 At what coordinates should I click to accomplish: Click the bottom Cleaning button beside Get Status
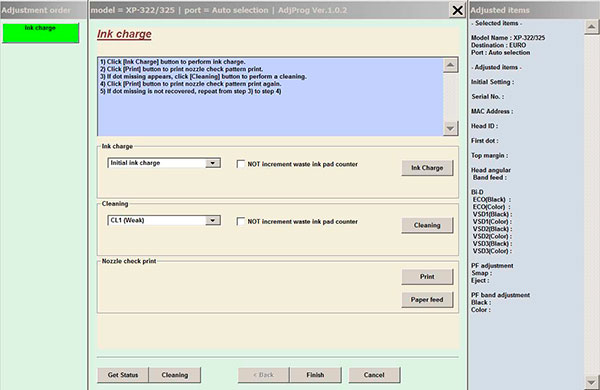(x=174, y=375)
